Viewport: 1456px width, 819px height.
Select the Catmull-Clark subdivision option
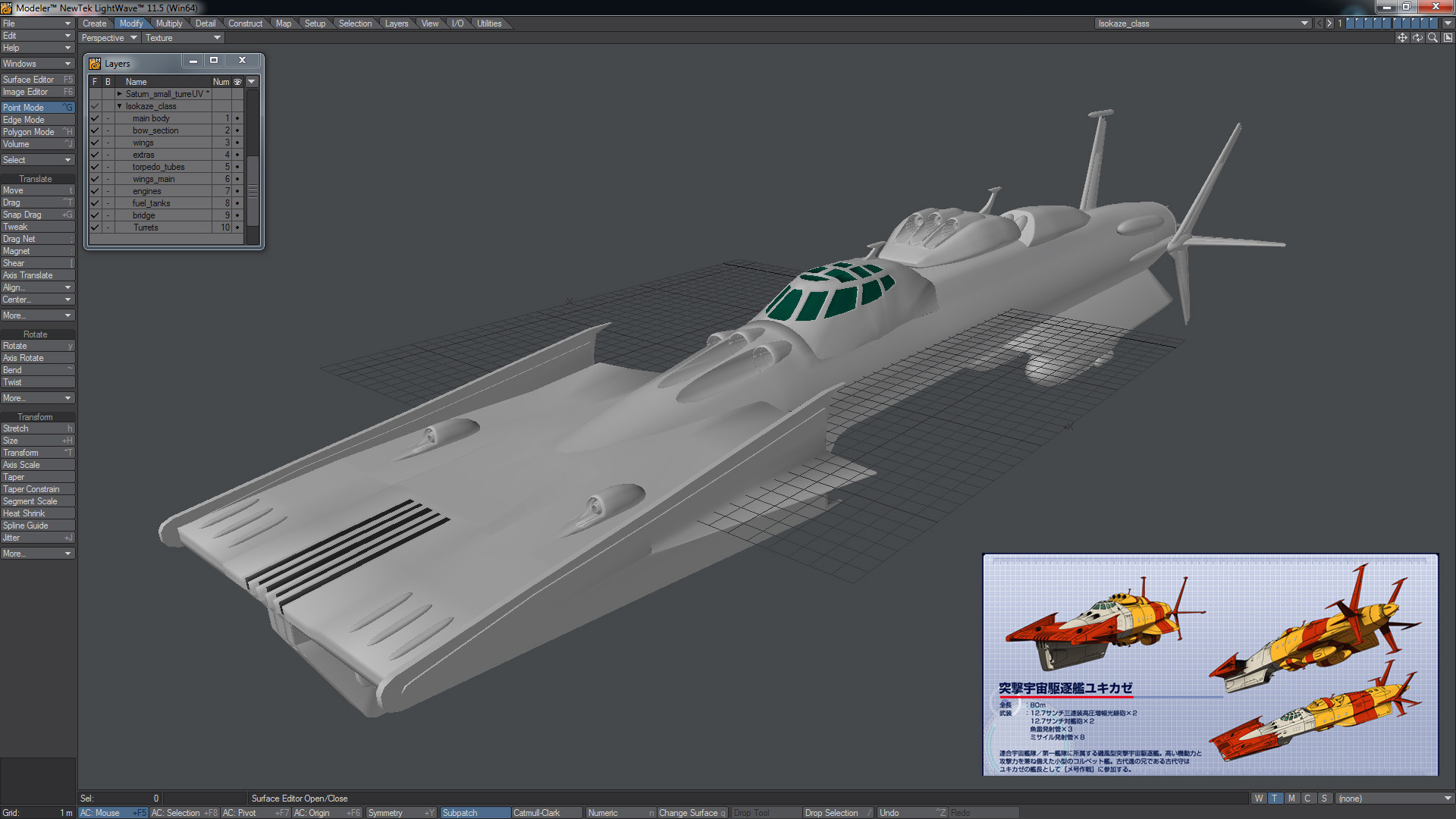[548, 813]
